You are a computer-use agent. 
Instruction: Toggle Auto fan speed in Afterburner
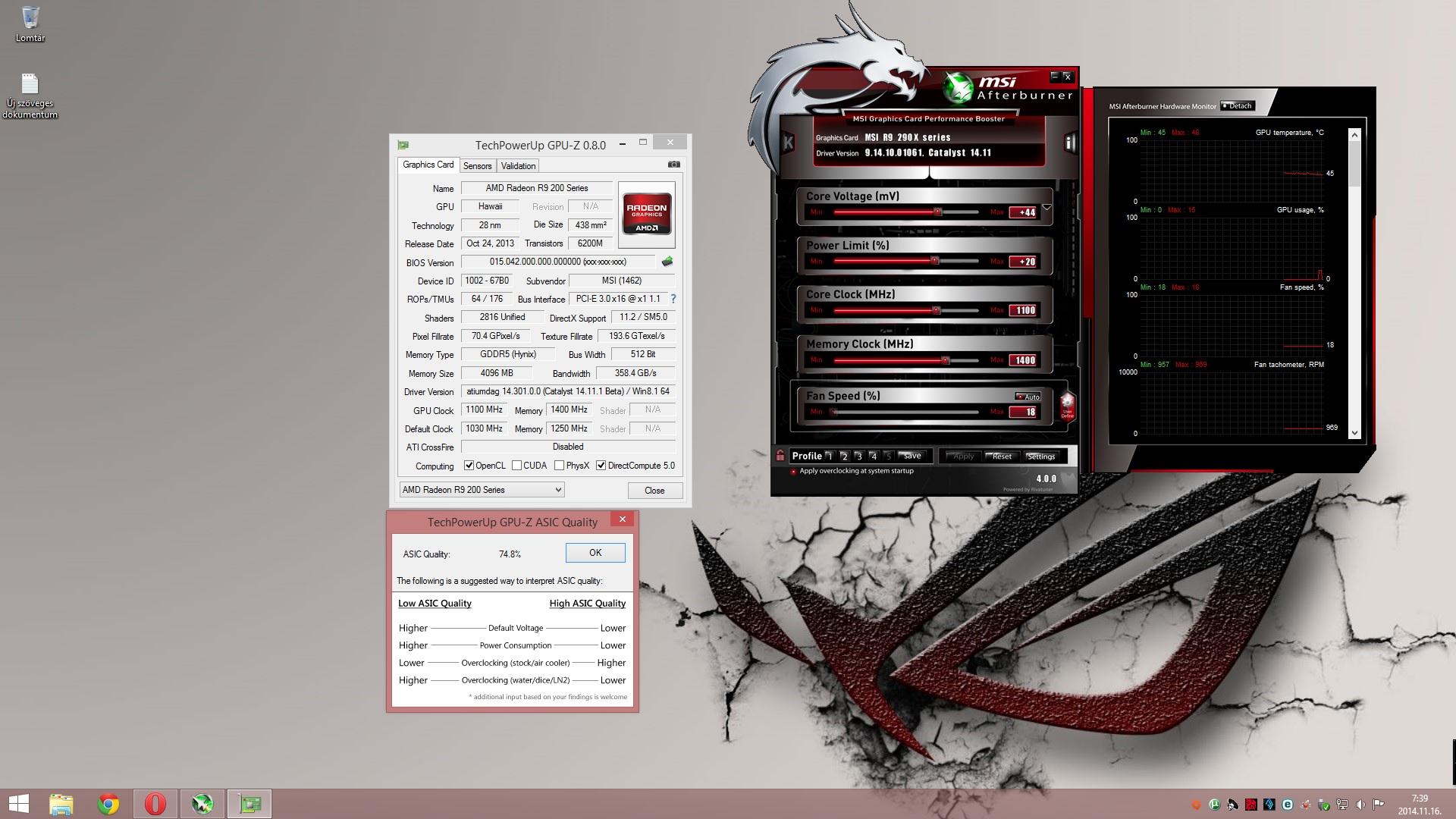pos(1028,397)
